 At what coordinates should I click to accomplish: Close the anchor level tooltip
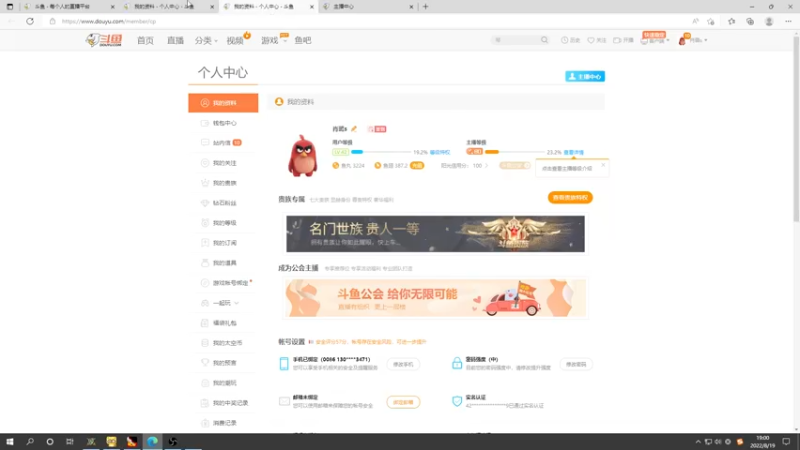(603, 165)
